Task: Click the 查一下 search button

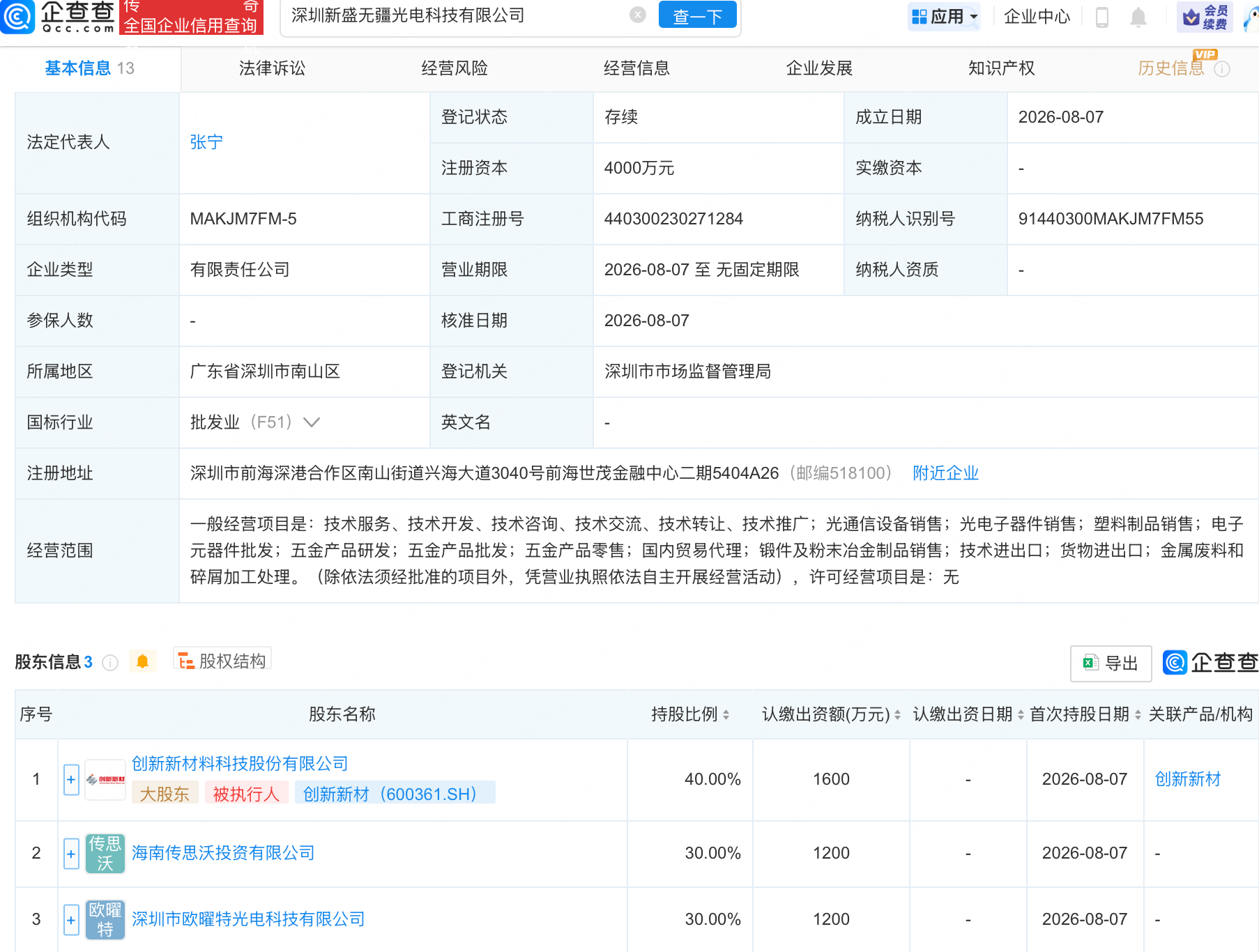Action: 697,15
